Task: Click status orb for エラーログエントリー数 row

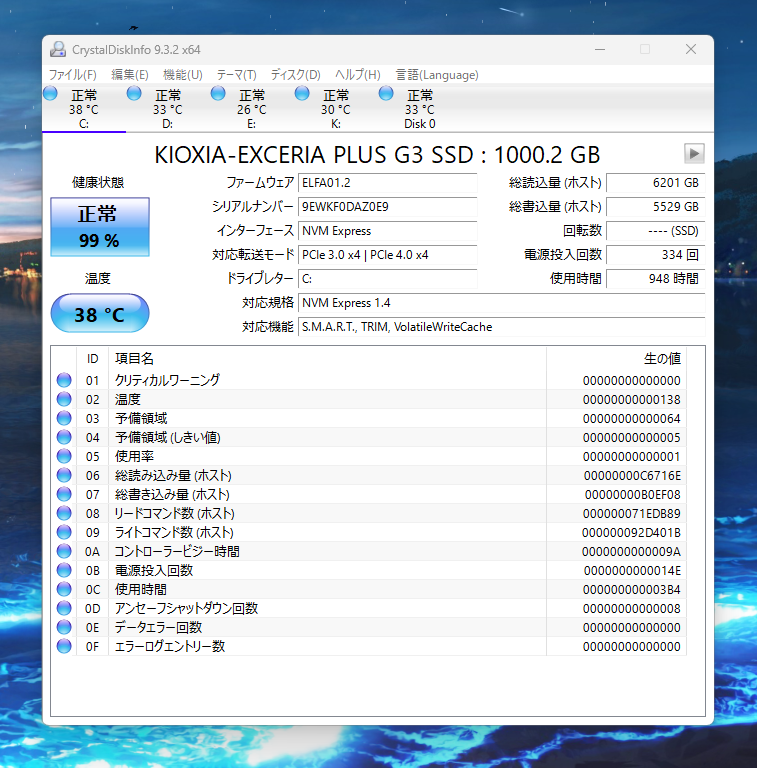Action: point(64,646)
